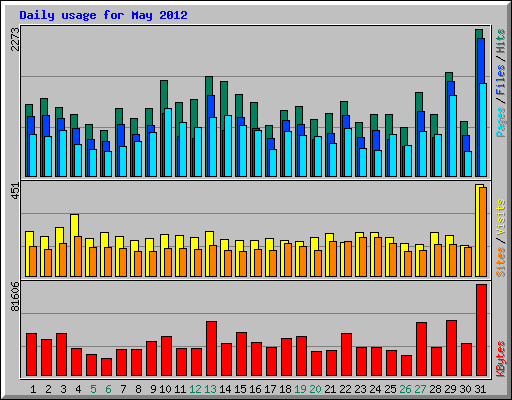Click the Files legend label

pyautogui.click(x=501, y=79)
